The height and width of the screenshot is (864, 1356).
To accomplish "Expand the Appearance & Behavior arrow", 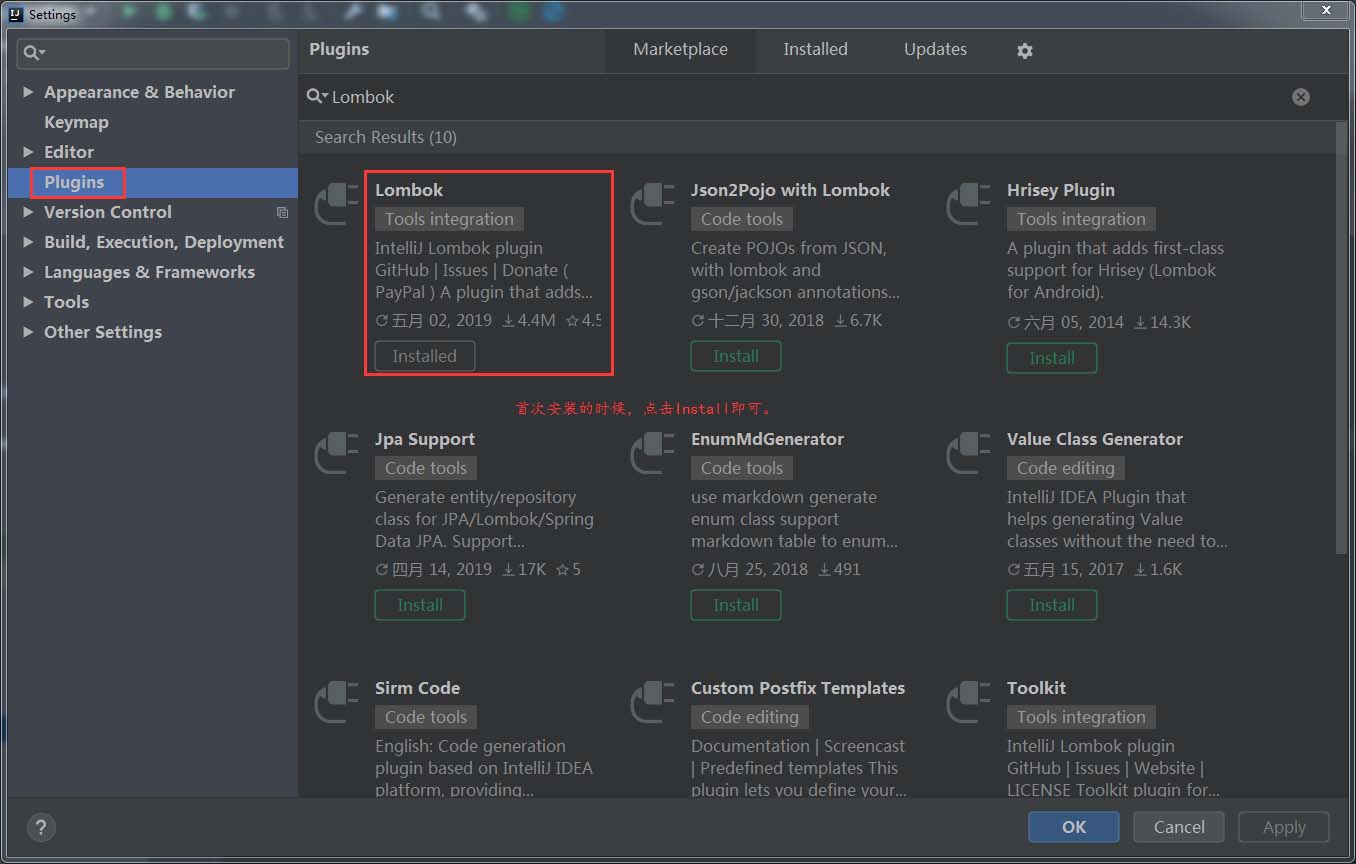I will pyautogui.click(x=28, y=92).
